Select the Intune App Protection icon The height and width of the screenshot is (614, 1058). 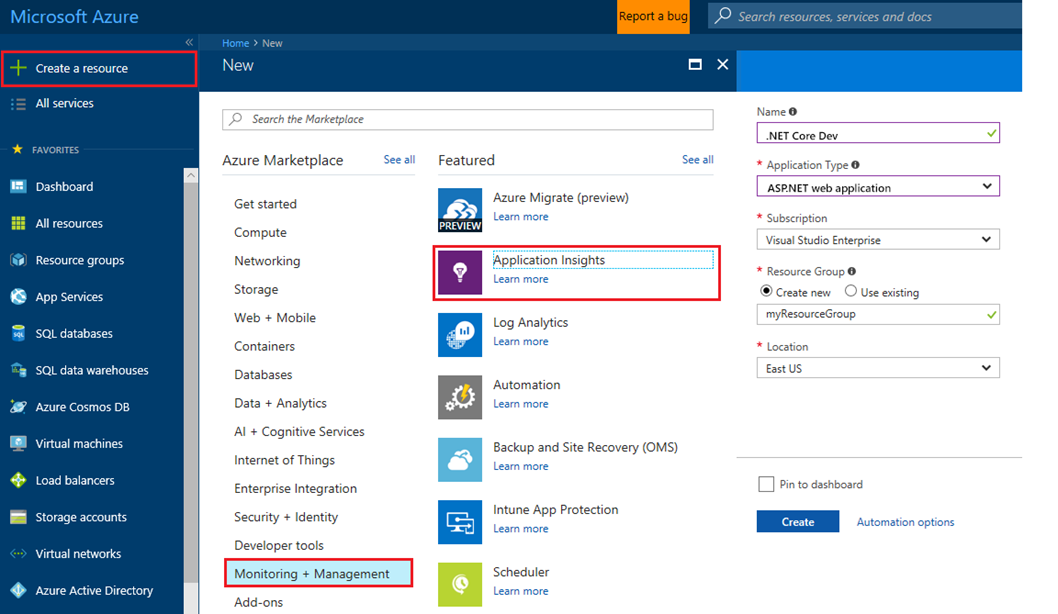(x=460, y=522)
